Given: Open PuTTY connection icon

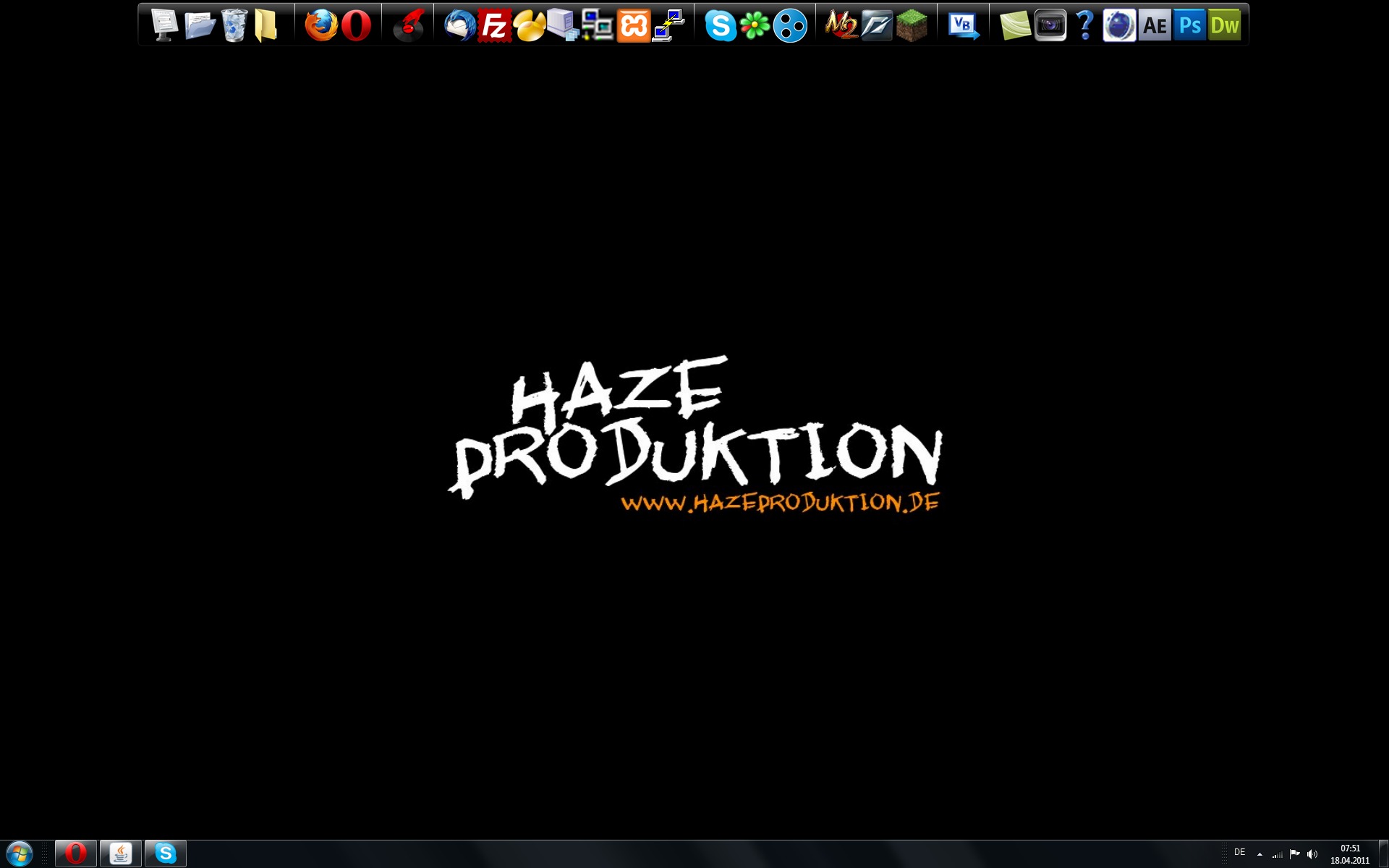Looking at the screenshot, I should click(668, 26).
